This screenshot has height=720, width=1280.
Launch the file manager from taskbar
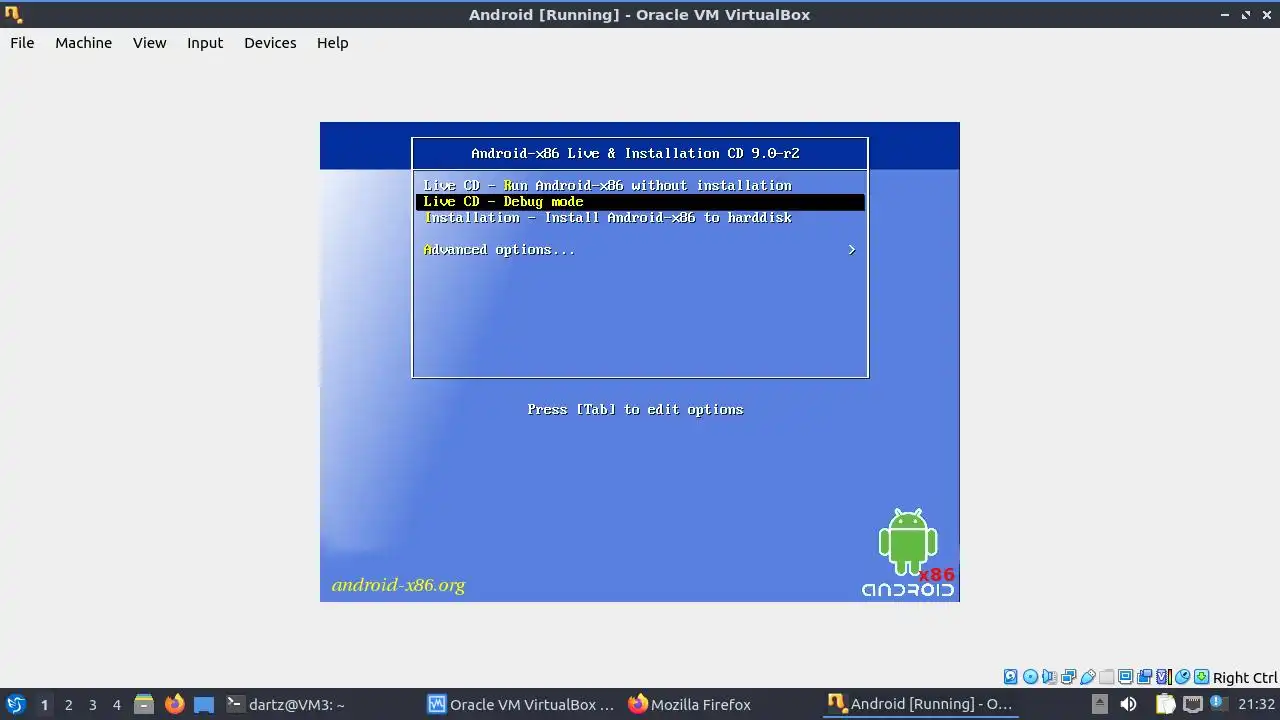click(143, 704)
